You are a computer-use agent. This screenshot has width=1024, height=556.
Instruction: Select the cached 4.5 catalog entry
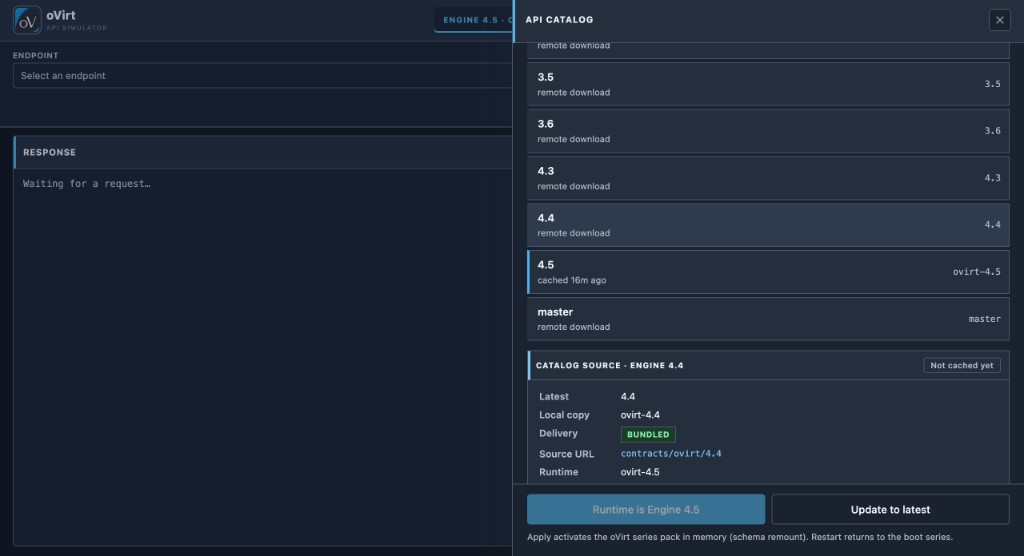pyautogui.click(x=768, y=272)
